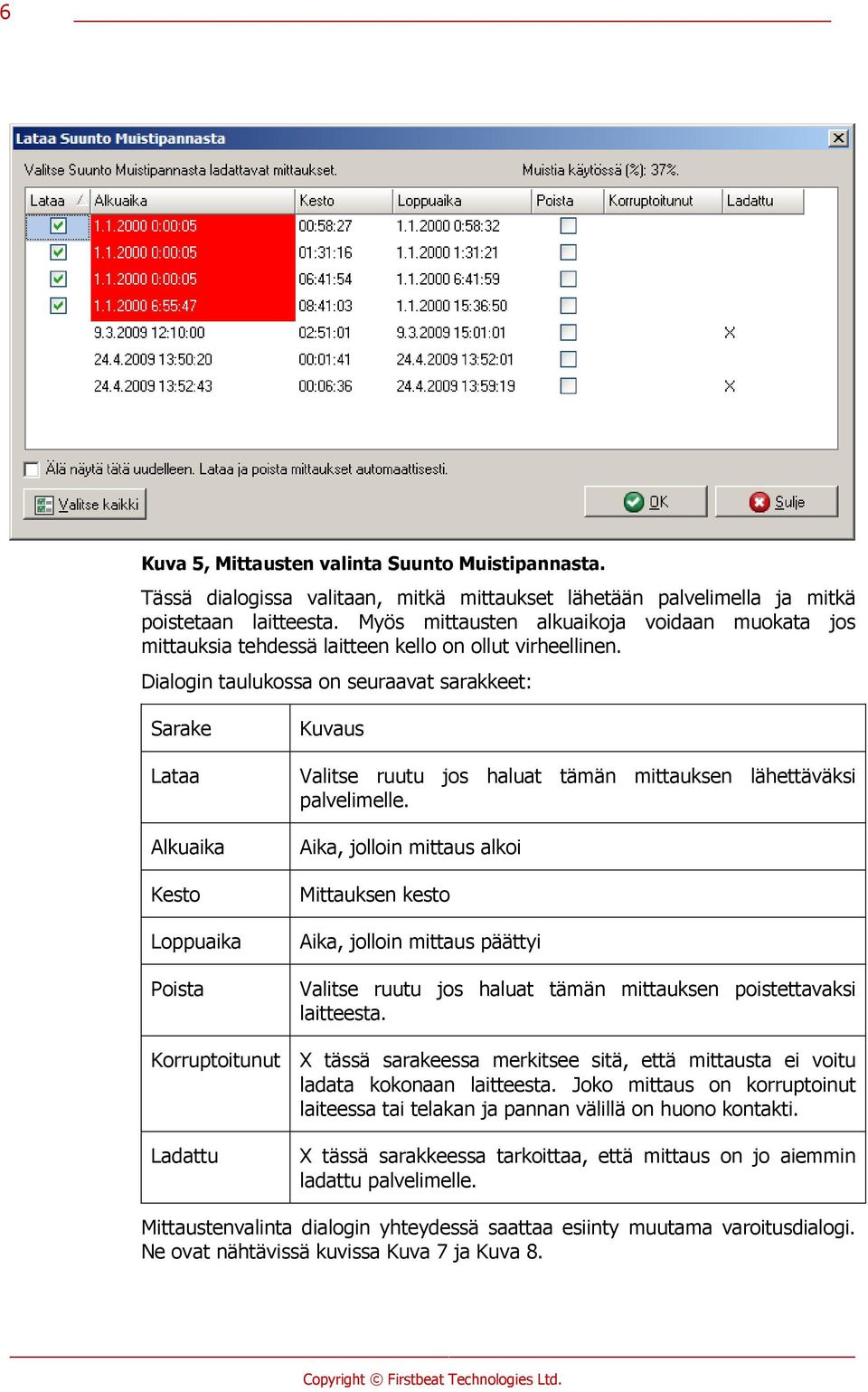Check Poista box for row with duration 01:31:16
868x1392 pixels.
[569, 252]
